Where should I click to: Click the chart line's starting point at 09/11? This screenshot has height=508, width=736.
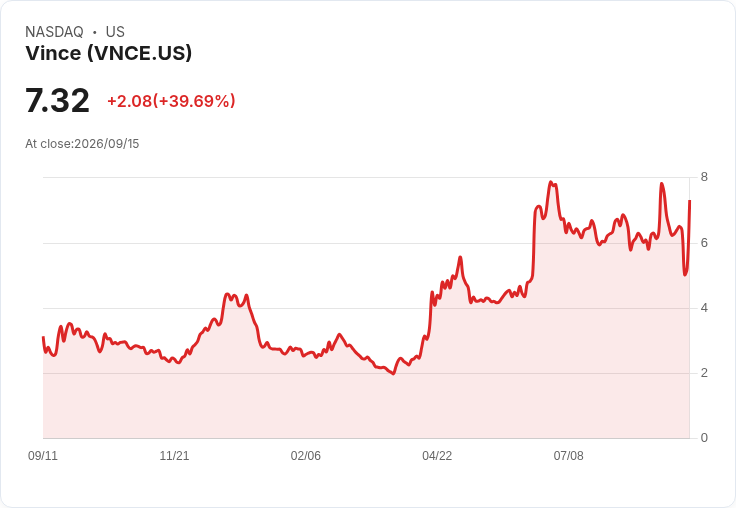click(x=43, y=337)
